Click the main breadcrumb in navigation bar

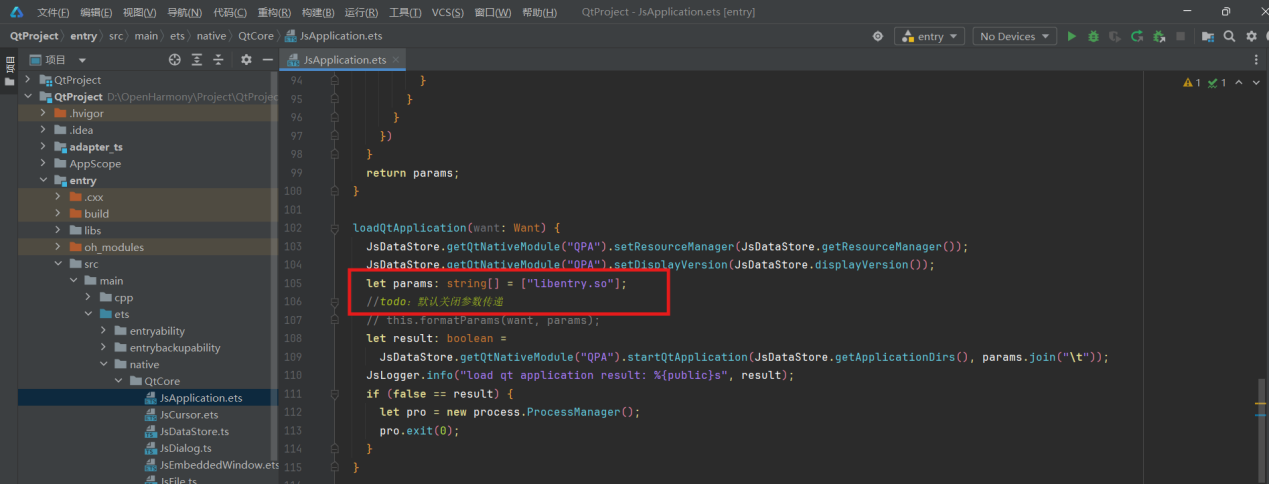click(x=146, y=36)
